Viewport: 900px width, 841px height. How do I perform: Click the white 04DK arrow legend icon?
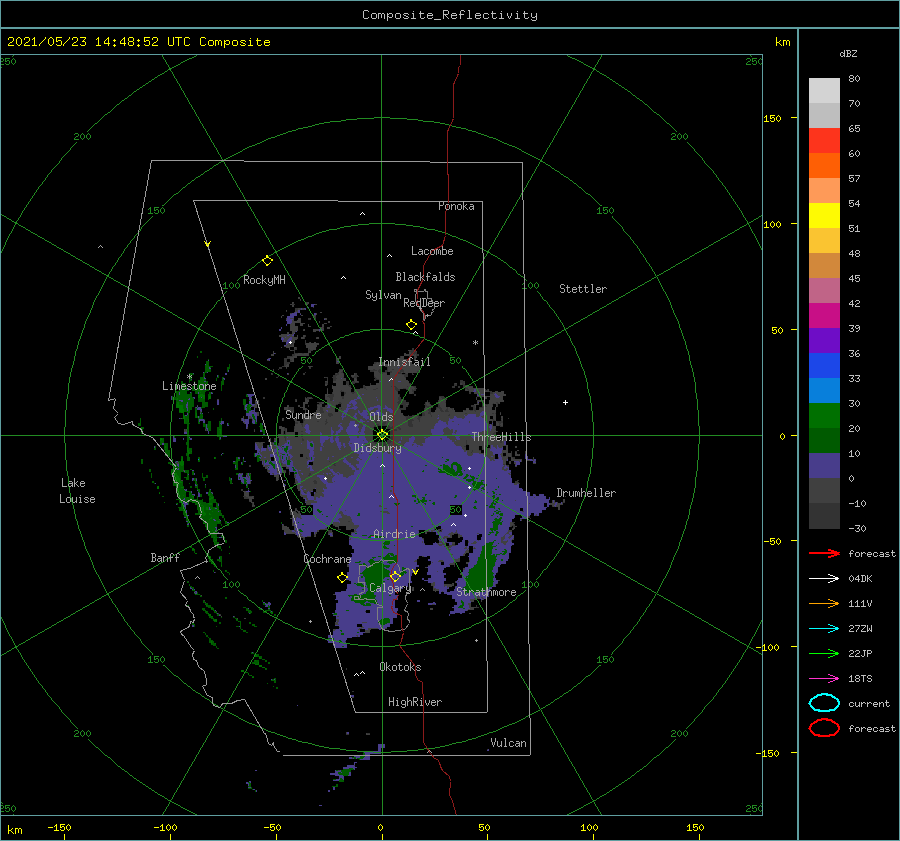tap(824, 578)
